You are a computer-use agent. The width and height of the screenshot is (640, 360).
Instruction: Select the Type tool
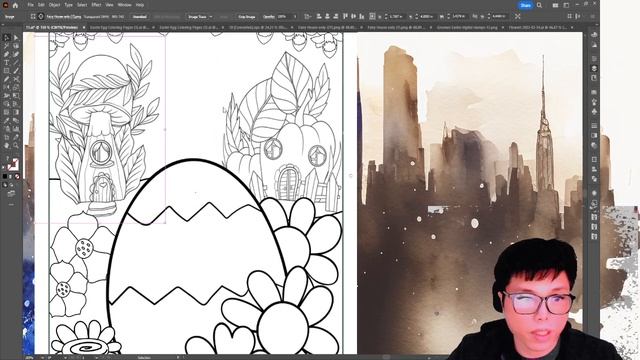click(x=7, y=62)
